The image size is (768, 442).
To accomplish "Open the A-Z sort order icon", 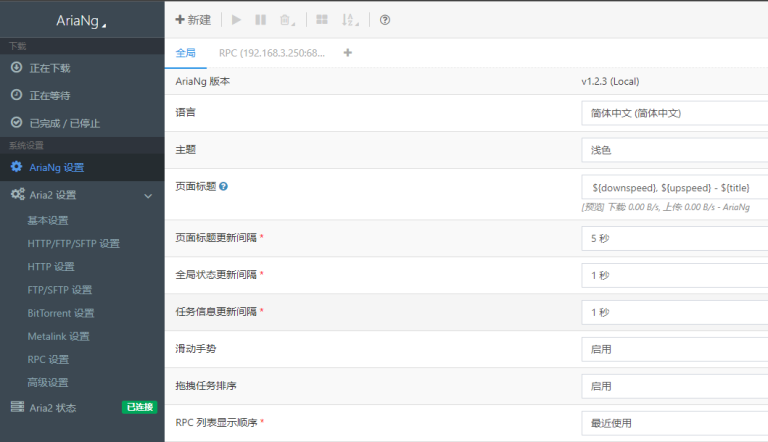I will click(350, 20).
